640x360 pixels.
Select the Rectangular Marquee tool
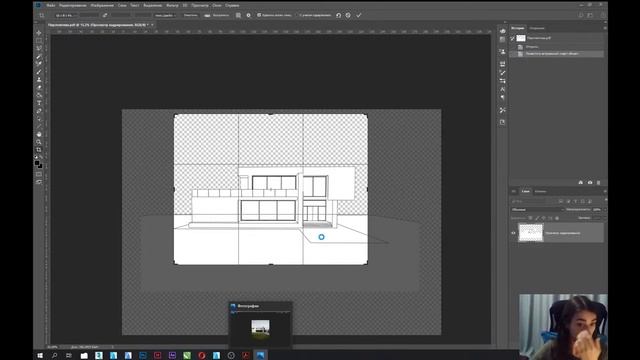39,40
